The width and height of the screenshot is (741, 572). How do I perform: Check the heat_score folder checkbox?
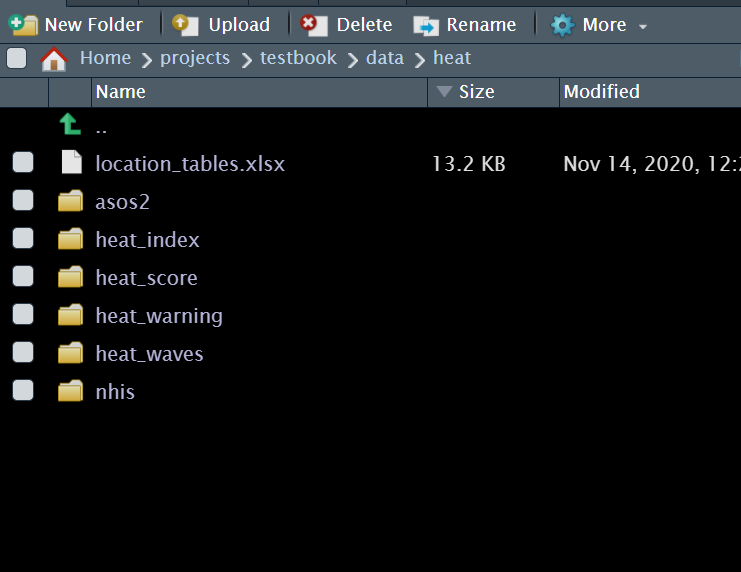pyautogui.click(x=23, y=276)
